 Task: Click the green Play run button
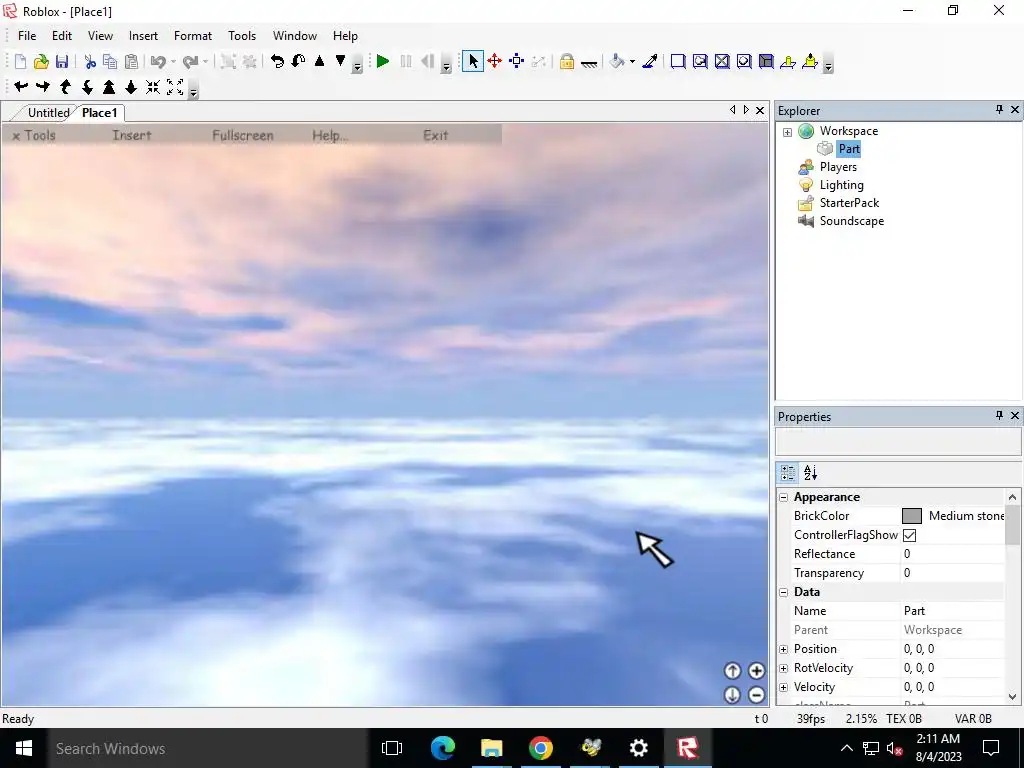383,61
